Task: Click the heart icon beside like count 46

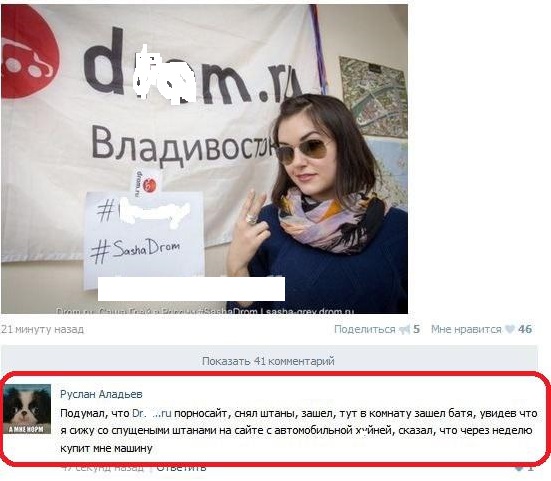Action: tap(510, 329)
